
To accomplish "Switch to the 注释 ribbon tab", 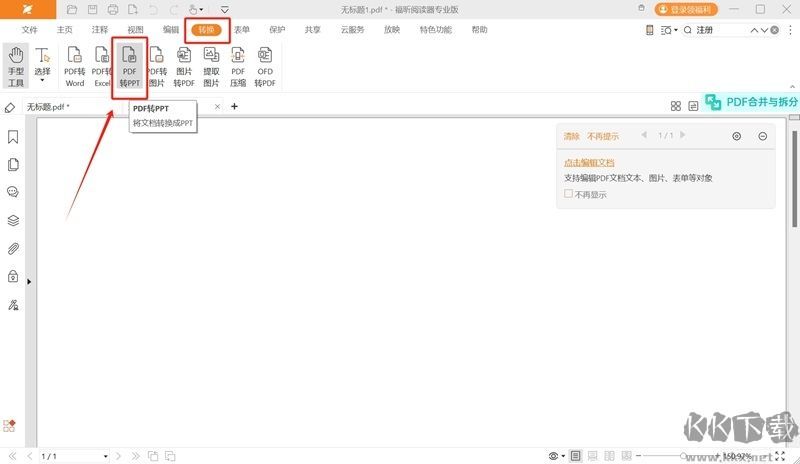I will tap(100, 30).
